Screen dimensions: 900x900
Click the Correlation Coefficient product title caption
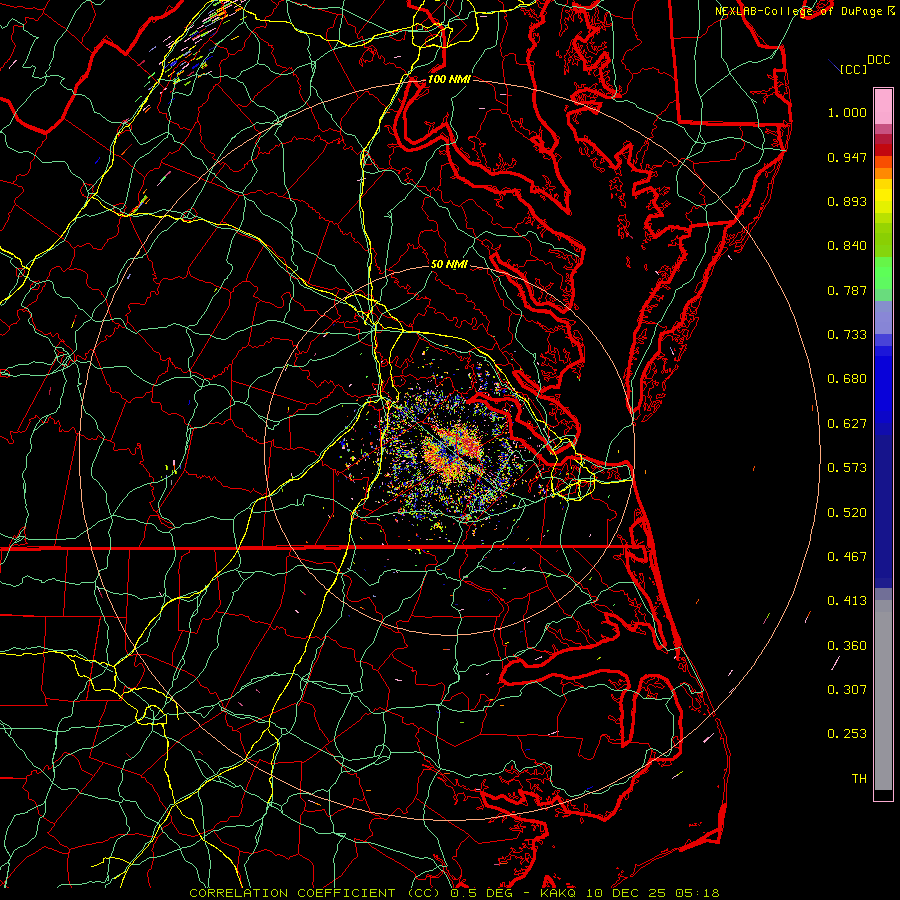pos(315,893)
